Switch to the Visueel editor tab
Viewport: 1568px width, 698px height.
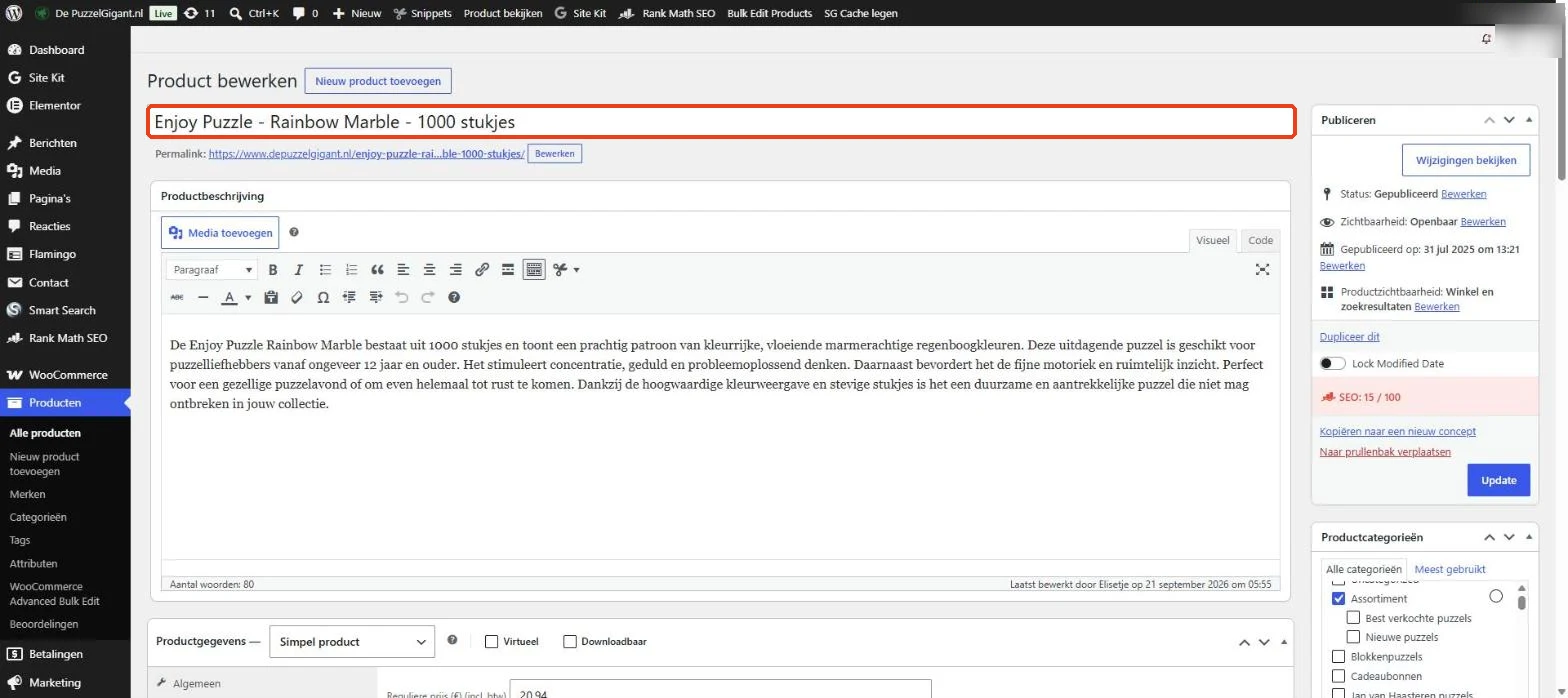click(x=1213, y=240)
